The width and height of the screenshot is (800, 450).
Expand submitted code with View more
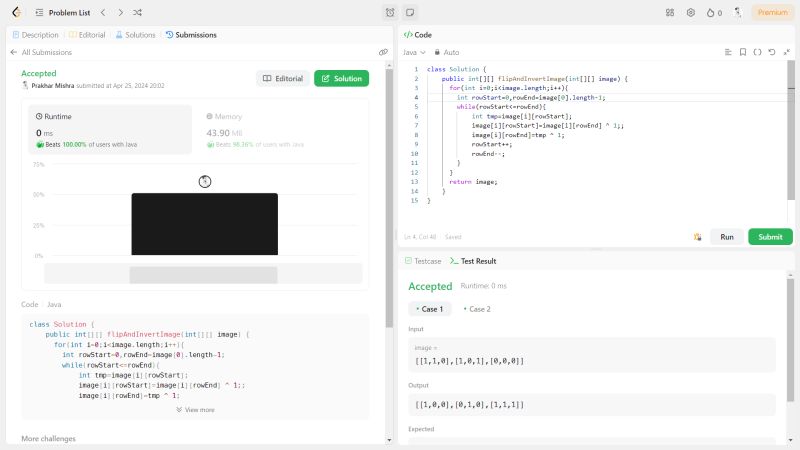click(x=195, y=410)
